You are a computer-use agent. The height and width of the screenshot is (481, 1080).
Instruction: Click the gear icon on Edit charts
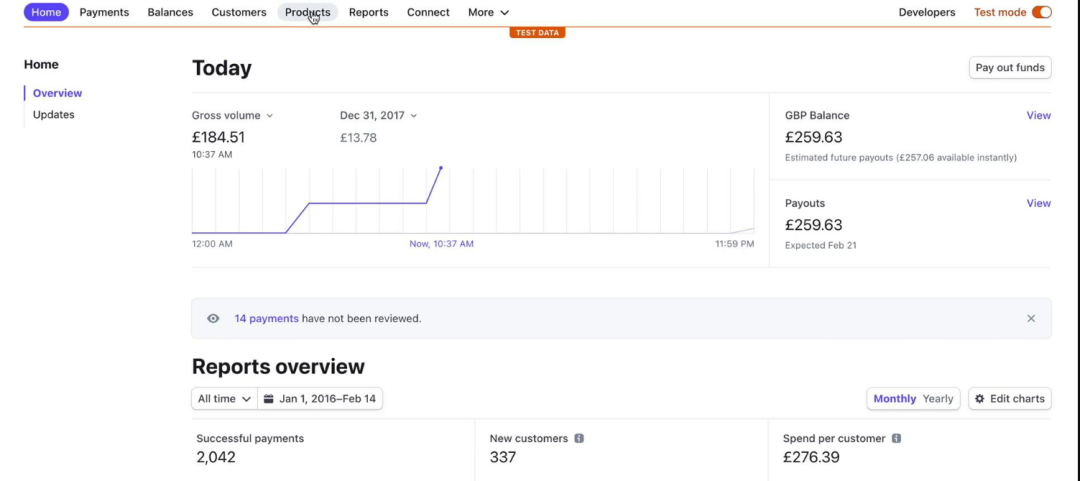coord(979,398)
